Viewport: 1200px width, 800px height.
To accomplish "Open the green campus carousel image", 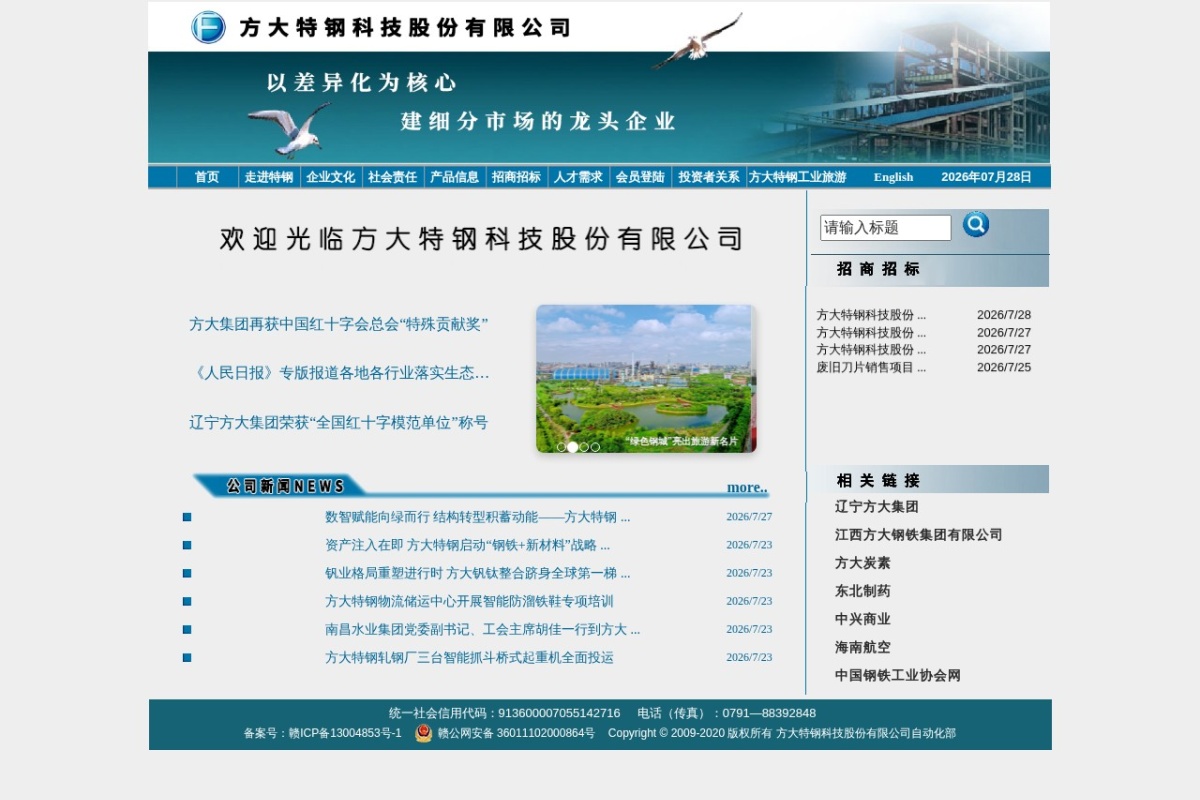I will 646,379.
